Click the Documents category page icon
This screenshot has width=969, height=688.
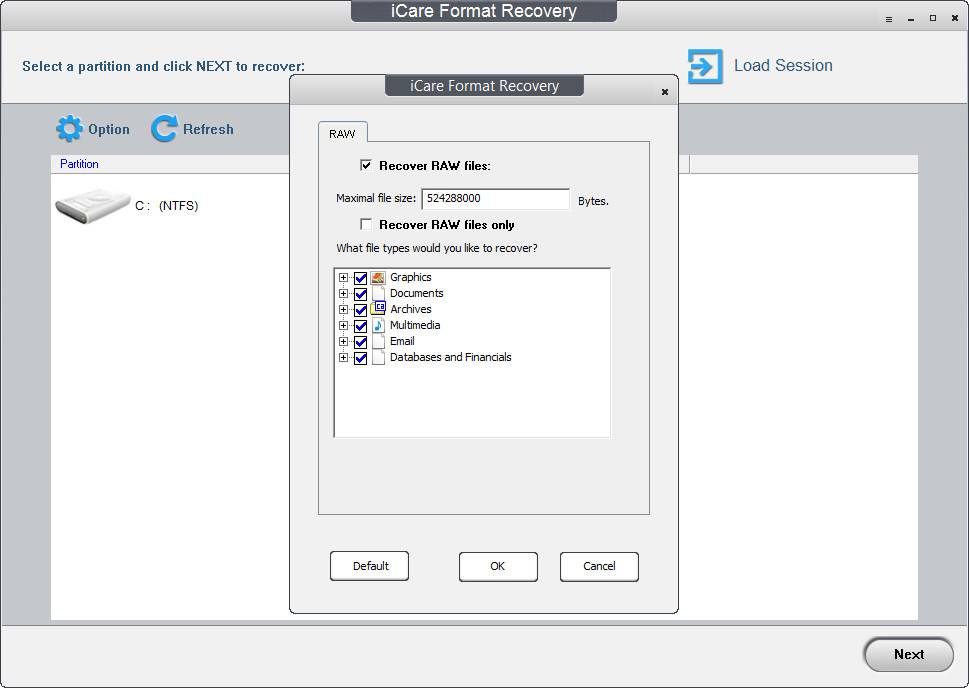(x=378, y=294)
